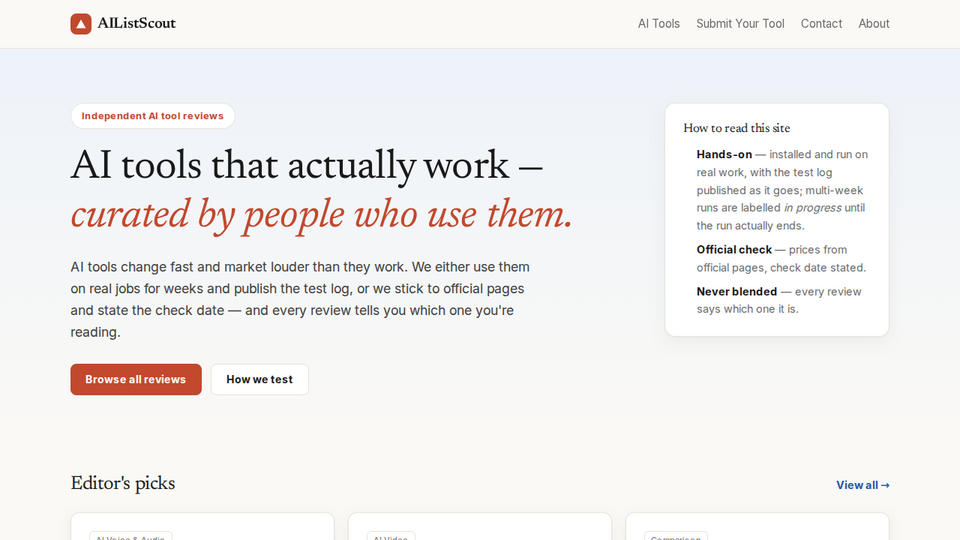Click the 'Editor's picks' heading
This screenshot has height=540, width=960.
pyautogui.click(x=122, y=484)
